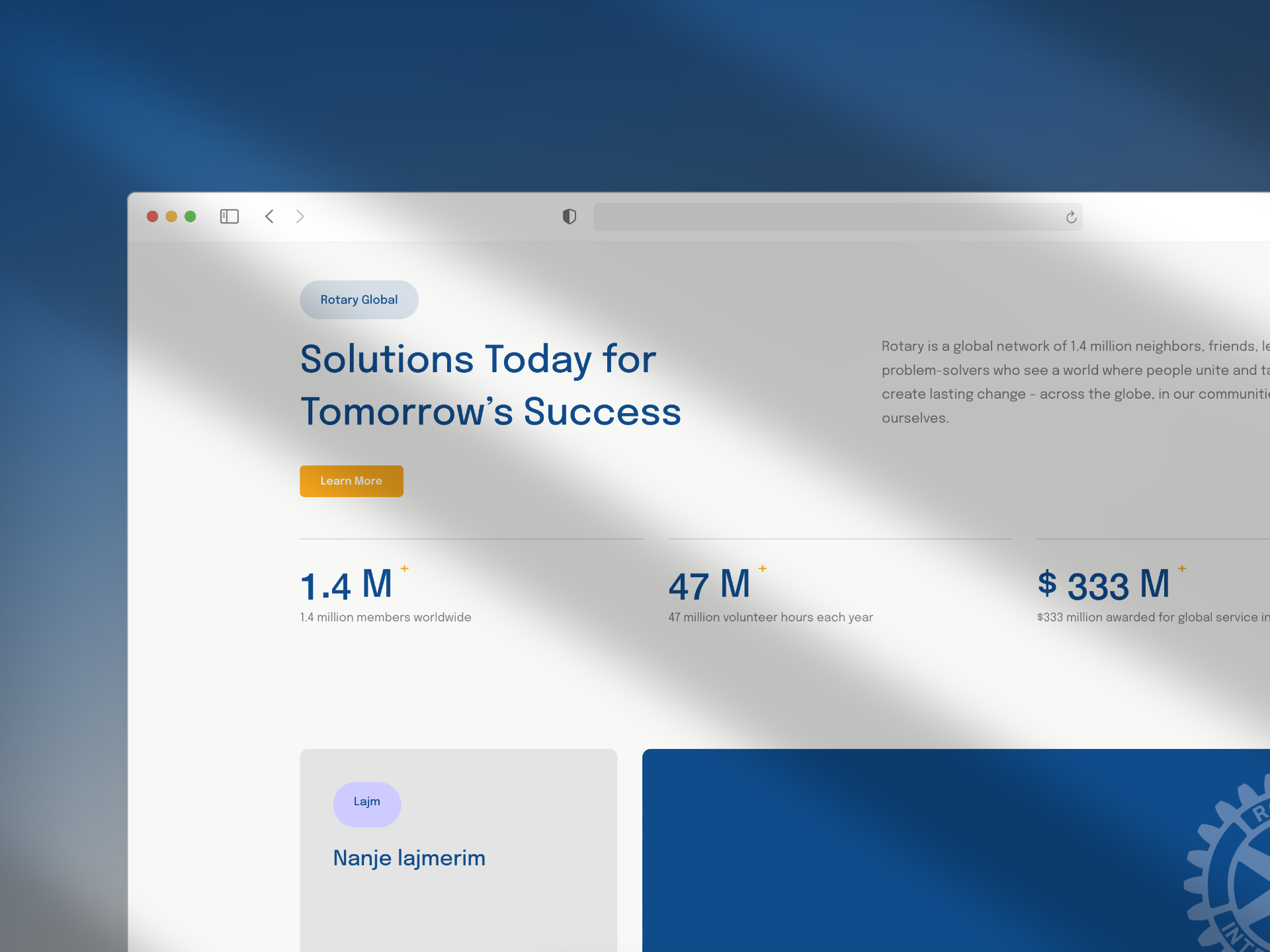Click the Learn More button
The image size is (1270, 952).
[351, 481]
